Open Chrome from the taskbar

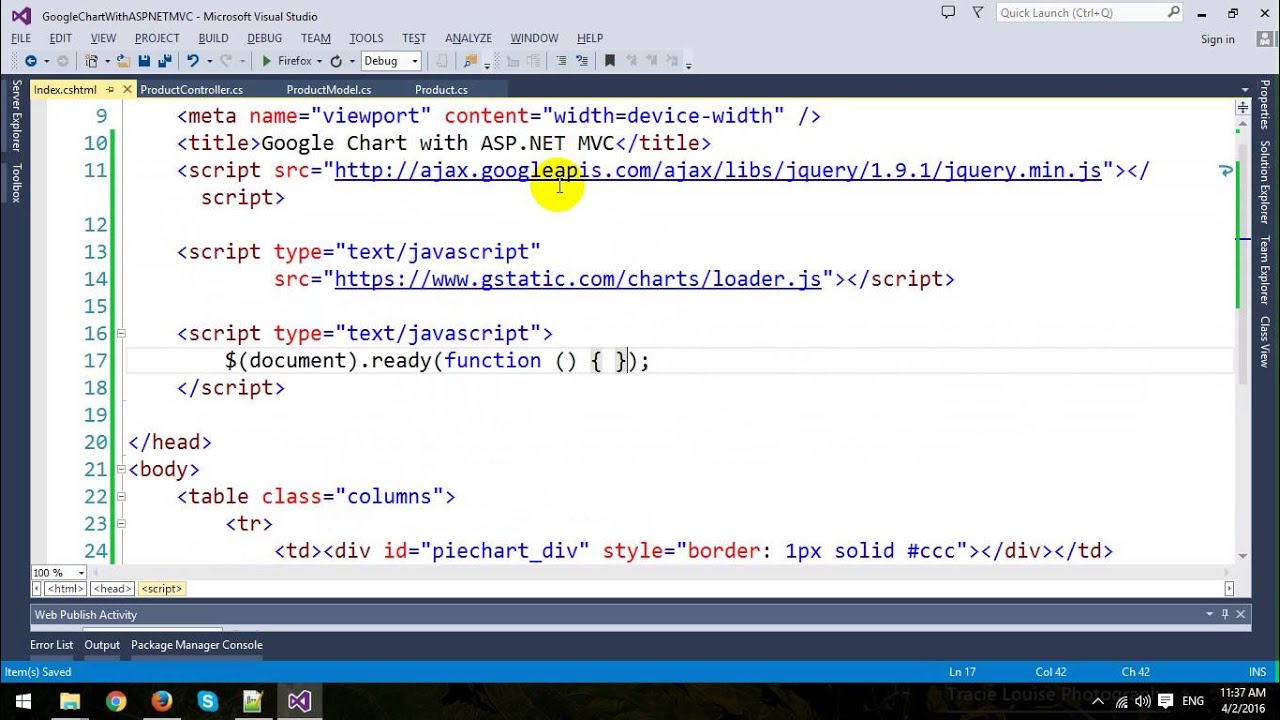point(116,700)
